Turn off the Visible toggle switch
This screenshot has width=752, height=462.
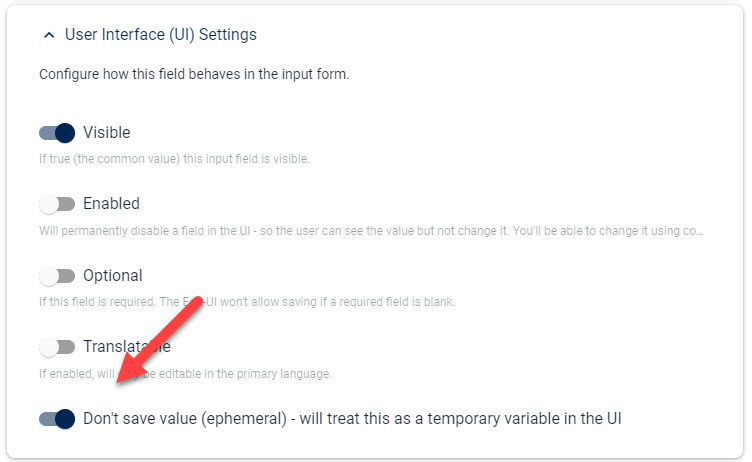(57, 133)
